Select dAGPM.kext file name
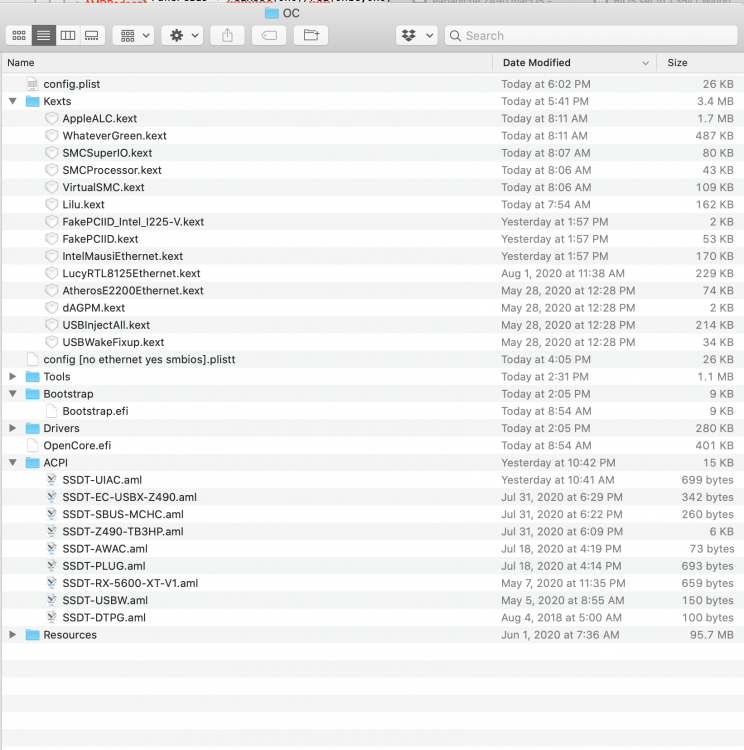This screenshot has height=750, width=744. point(93,308)
